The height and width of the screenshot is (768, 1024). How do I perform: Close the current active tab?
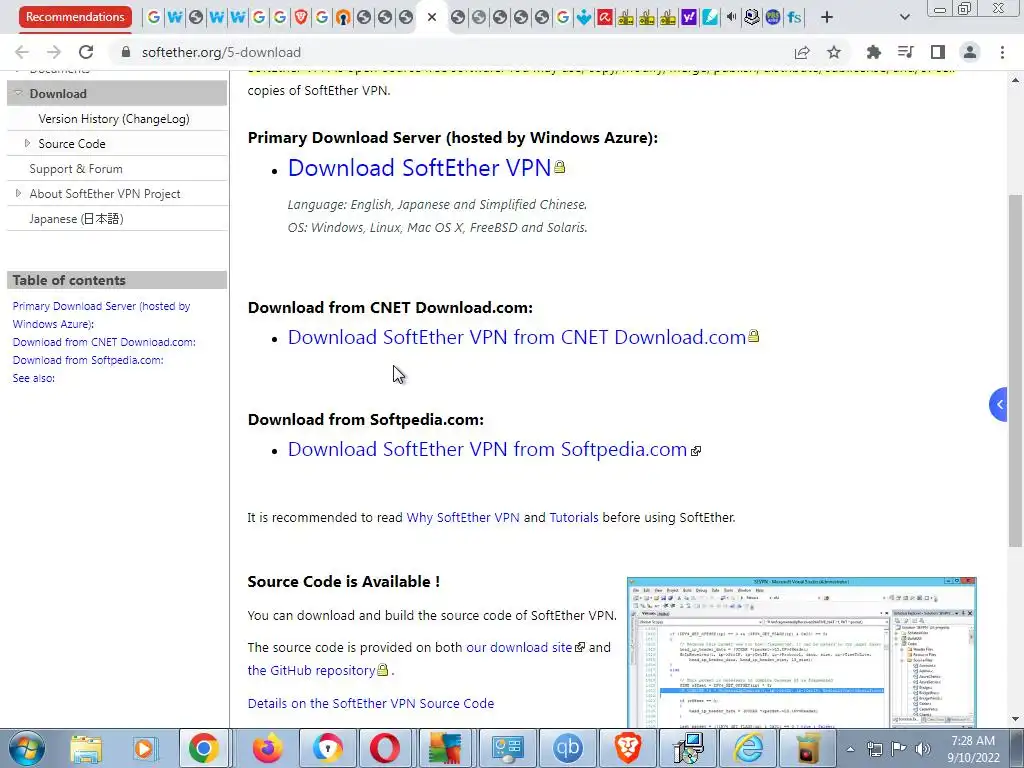point(432,18)
